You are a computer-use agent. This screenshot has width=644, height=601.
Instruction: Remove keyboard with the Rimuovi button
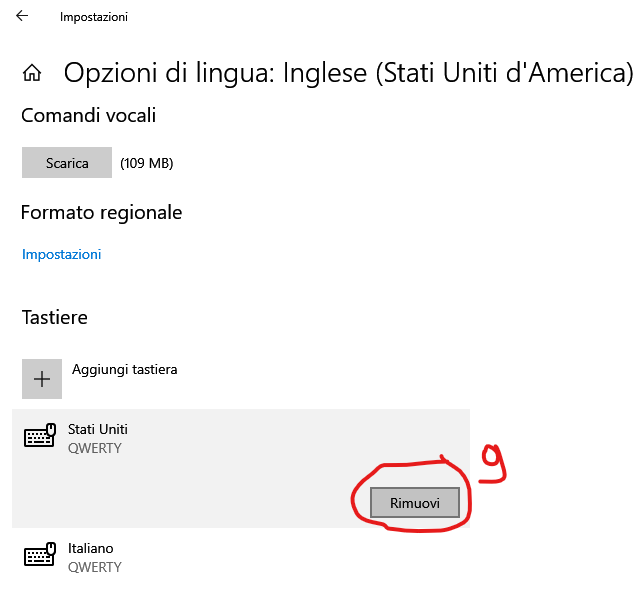tap(415, 503)
